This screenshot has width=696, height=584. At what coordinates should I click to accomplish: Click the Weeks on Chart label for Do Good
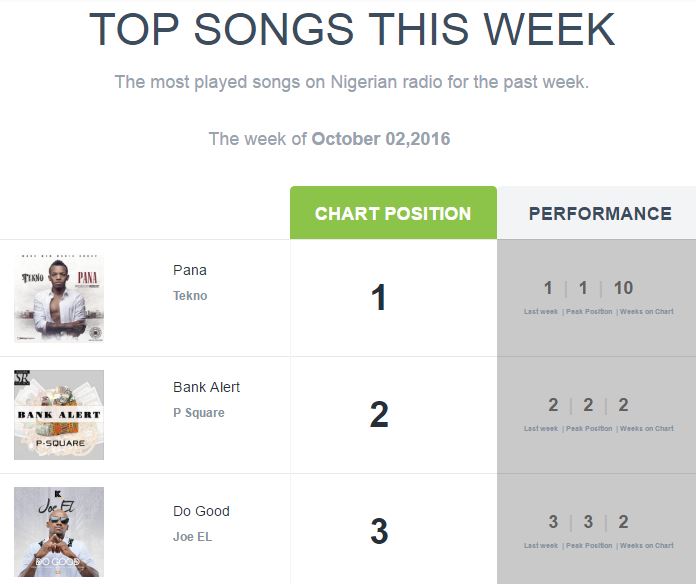coord(647,545)
